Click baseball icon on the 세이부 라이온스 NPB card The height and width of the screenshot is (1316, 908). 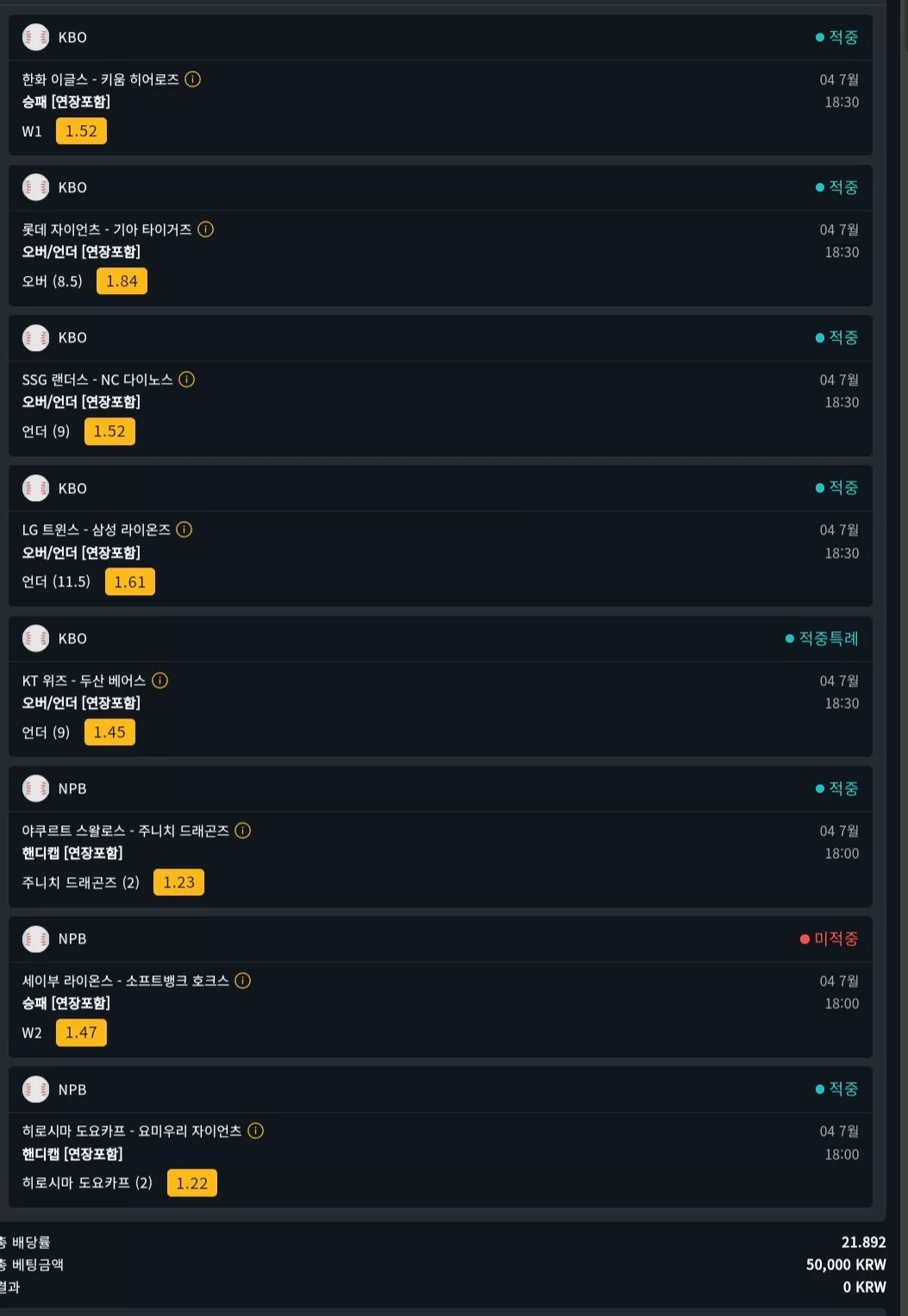click(35, 938)
